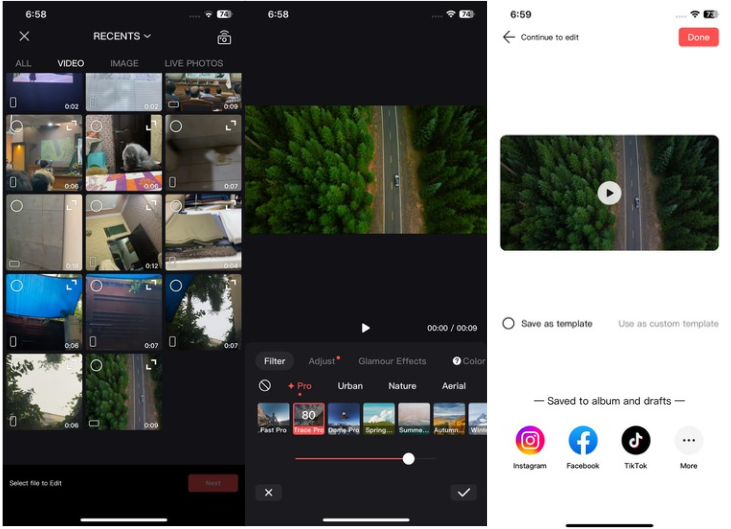Click Use as custom template link

click(668, 324)
